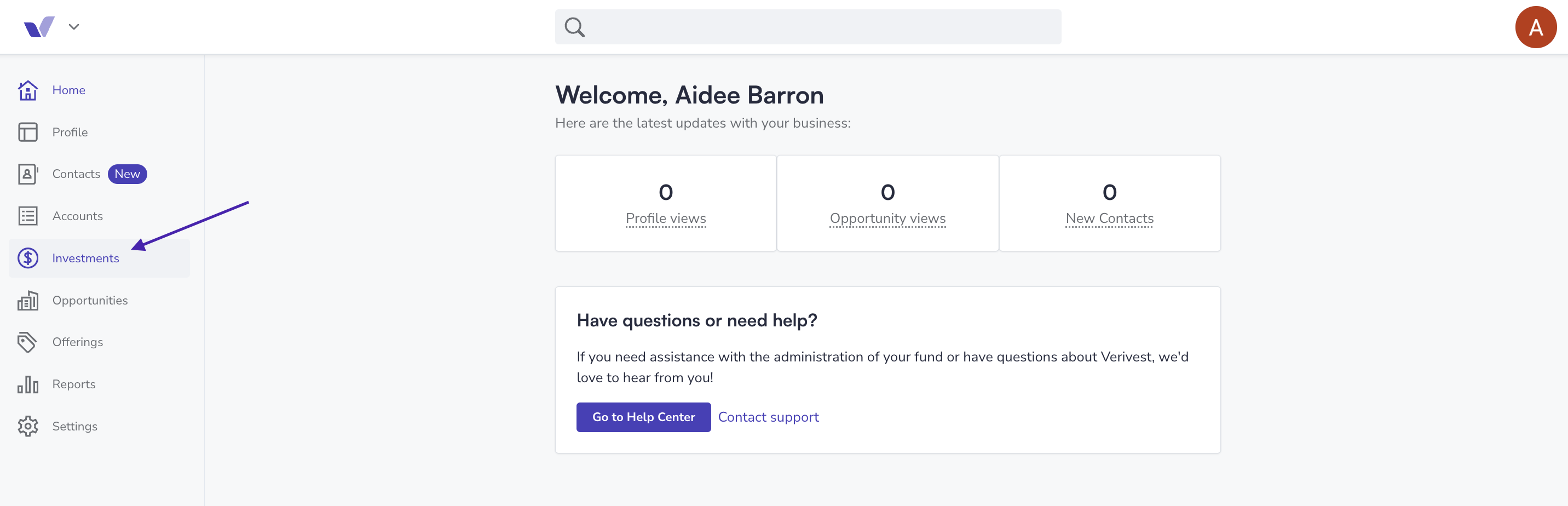Viewport: 1568px width, 506px height.
Task: Click the Verivest logo
Action: coord(39,27)
